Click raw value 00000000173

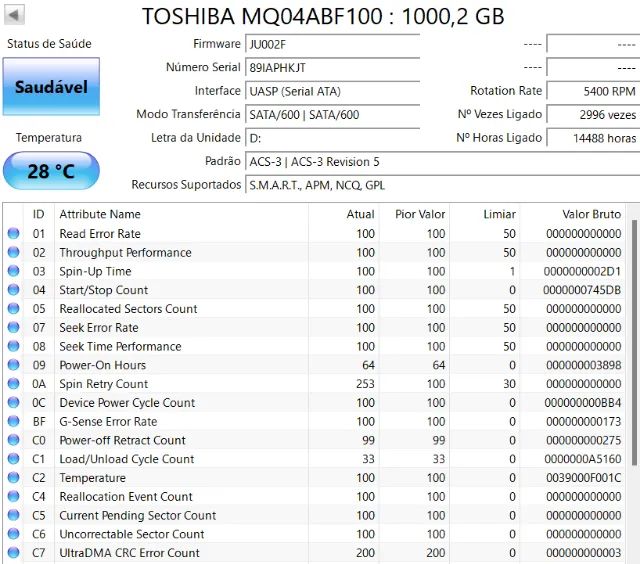click(584, 422)
